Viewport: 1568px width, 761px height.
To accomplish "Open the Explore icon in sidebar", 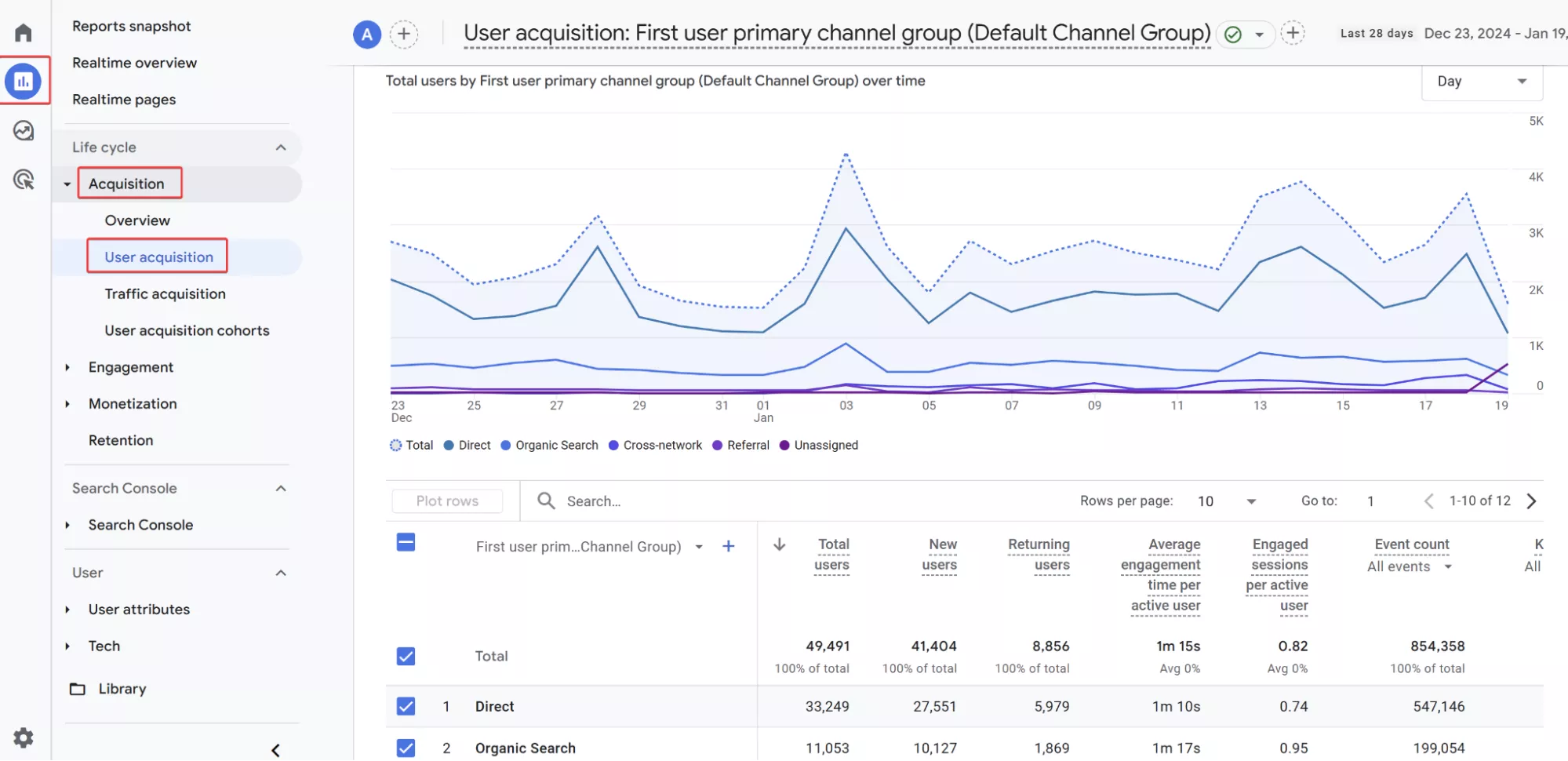I will pos(24,130).
